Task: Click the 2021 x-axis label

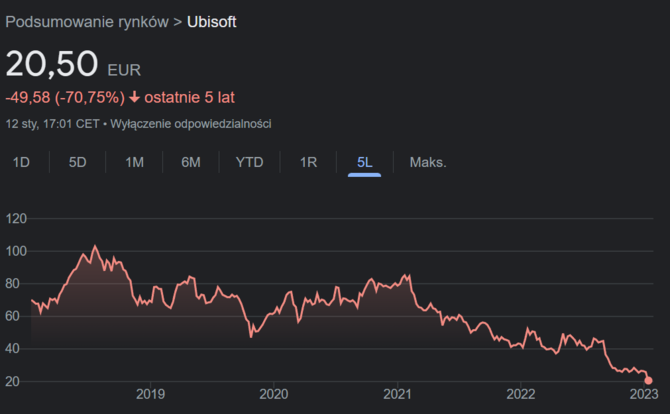Action: tap(397, 394)
